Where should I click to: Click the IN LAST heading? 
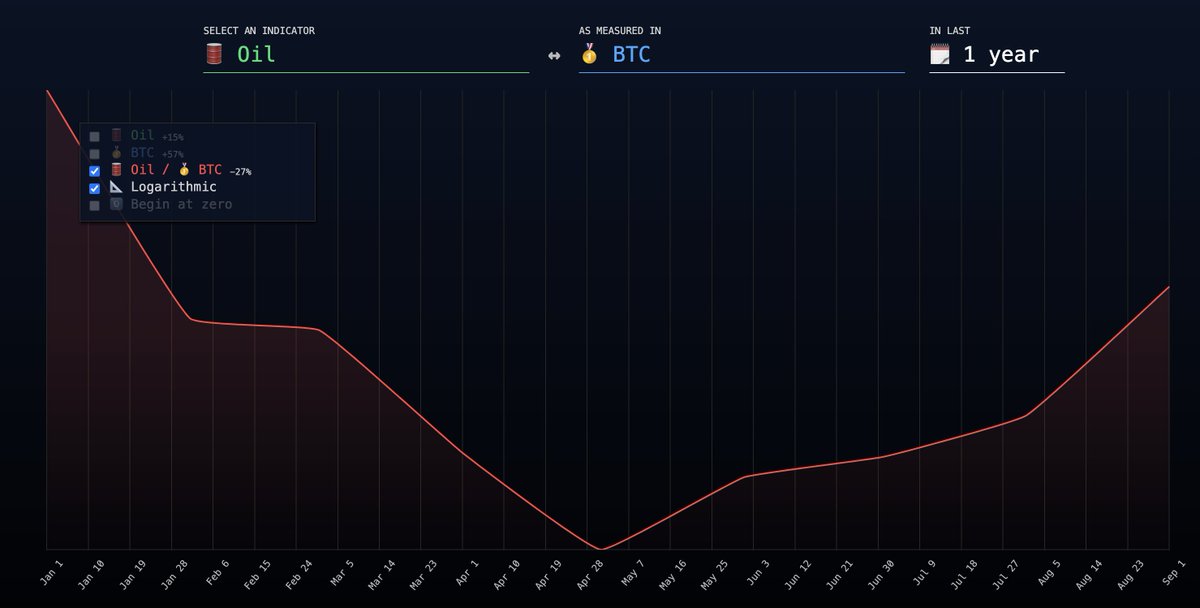[x=949, y=31]
